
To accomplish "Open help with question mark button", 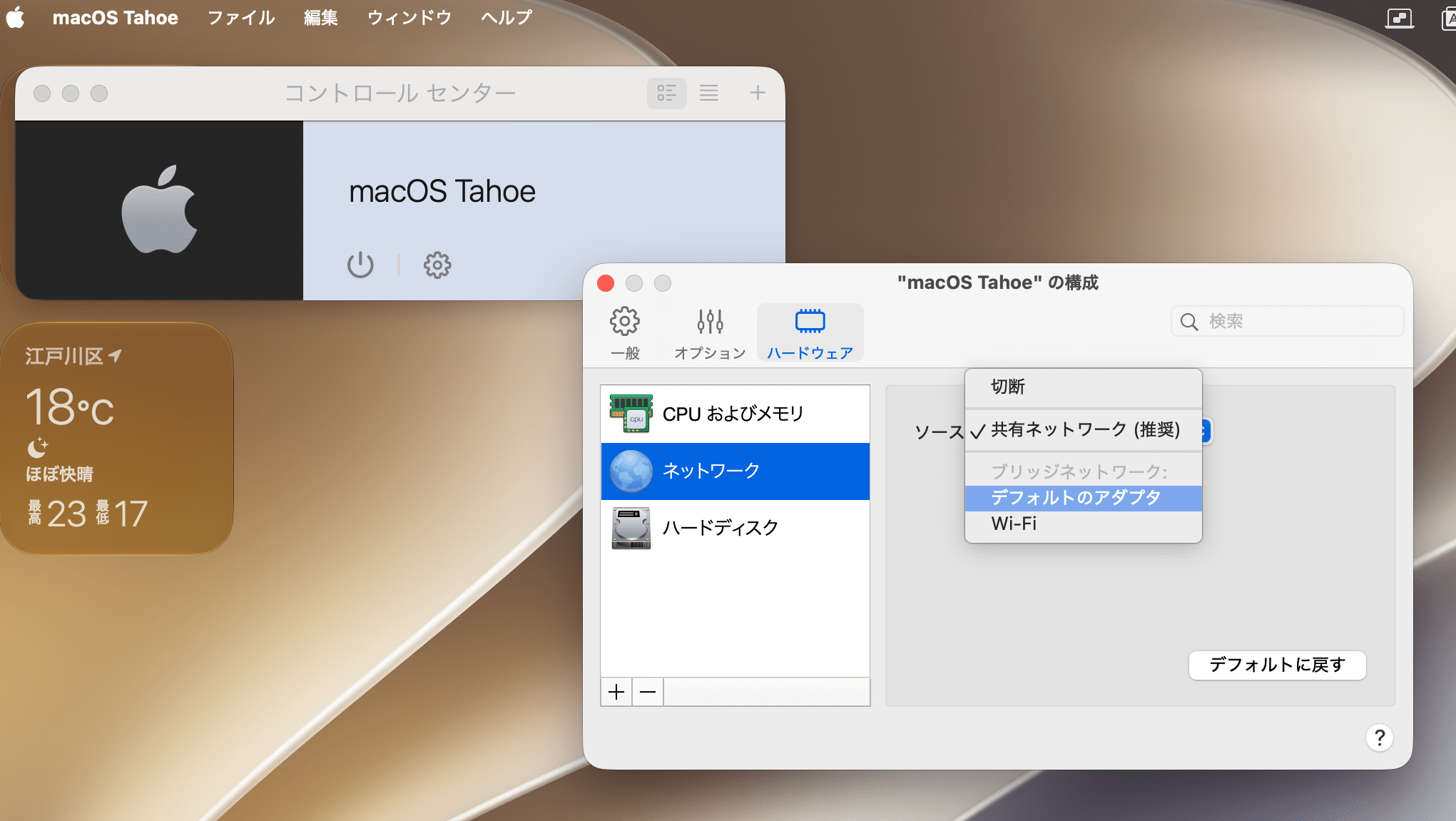I will pos(1380,738).
